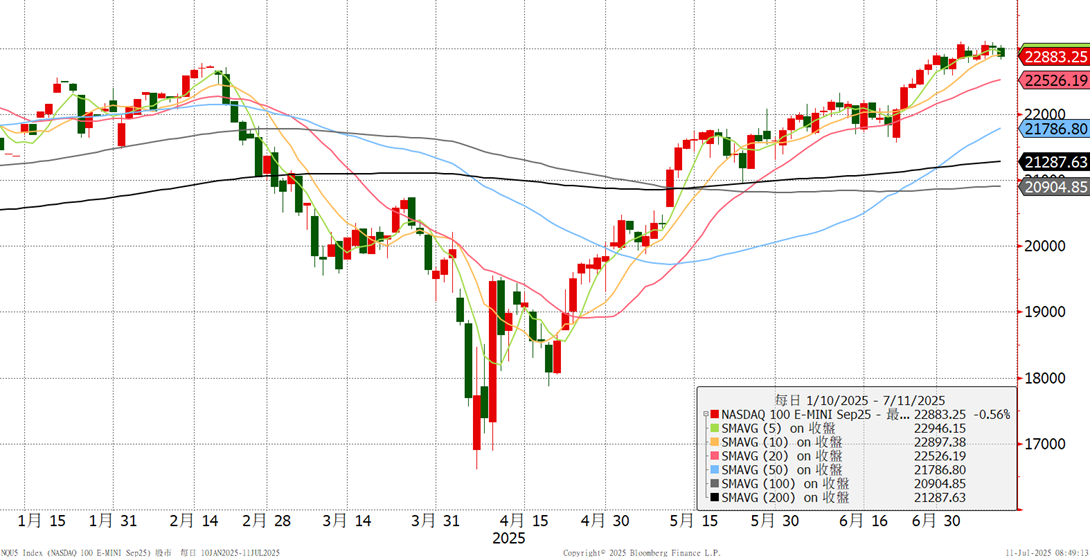Click the gray SMAVG (100) color swatch
This screenshot has width=1090, height=558.
pos(715,484)
